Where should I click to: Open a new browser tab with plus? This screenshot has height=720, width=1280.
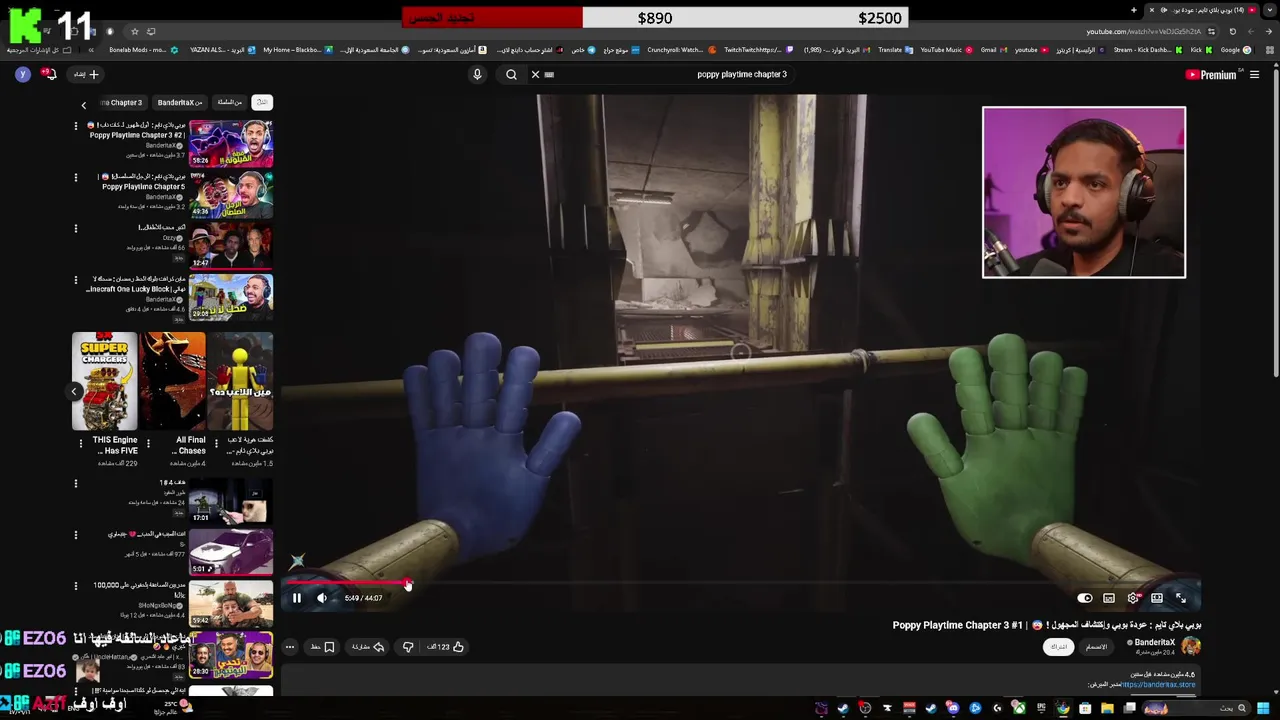click(1133, 10)
